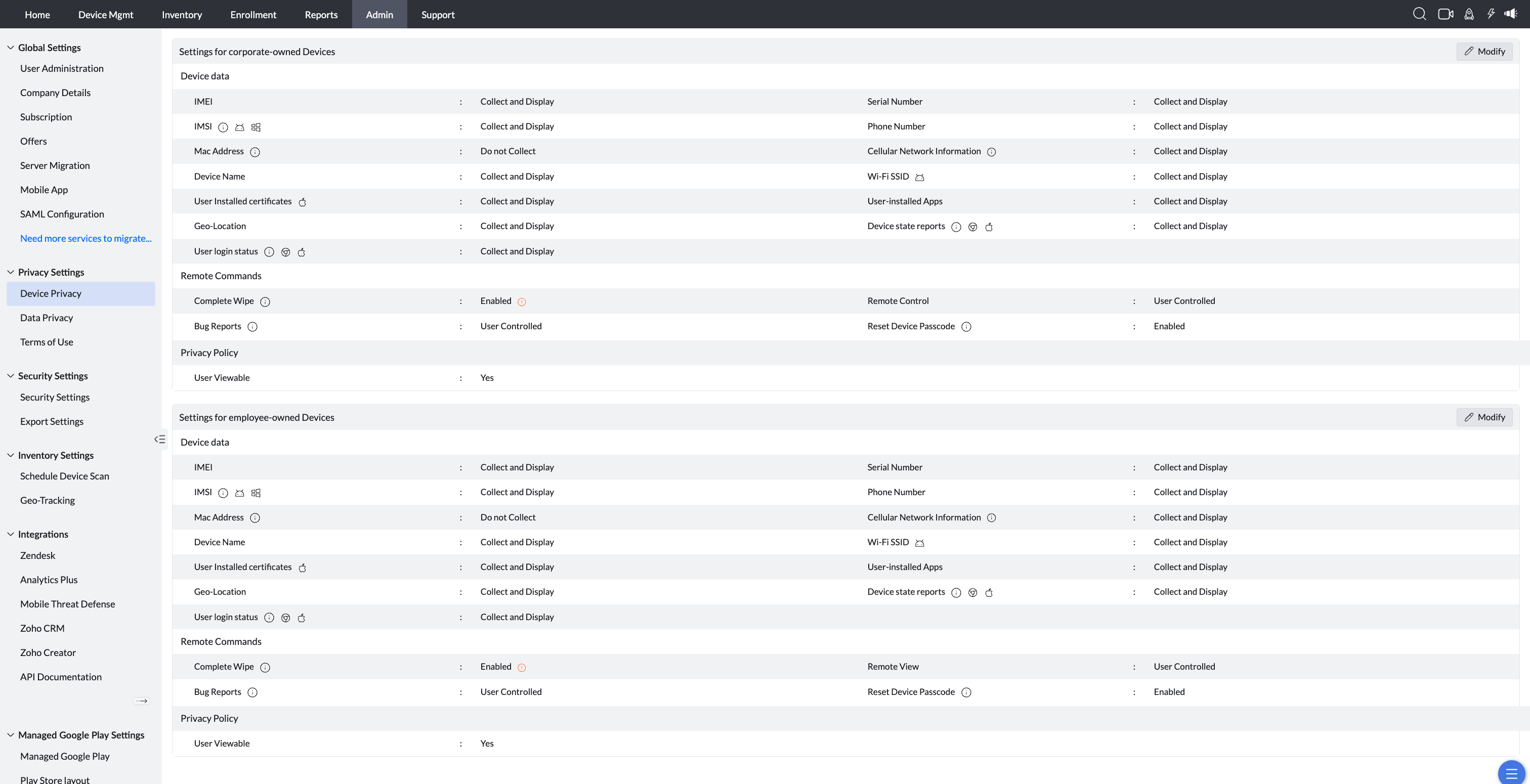This screenshot has width=1530, height=784.
Task: Click Android icon beside corporate IMSI
Action: tap(239, 127)
